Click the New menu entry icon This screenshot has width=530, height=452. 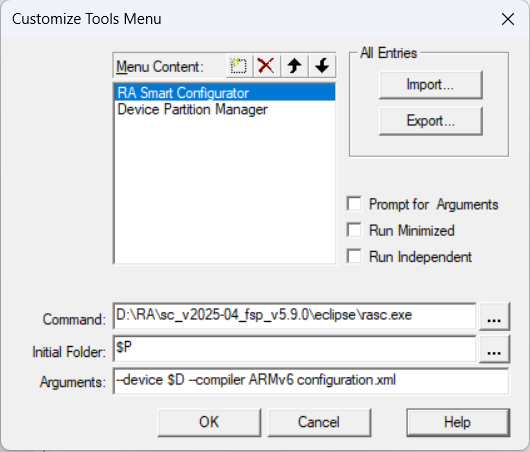[239, 66]
